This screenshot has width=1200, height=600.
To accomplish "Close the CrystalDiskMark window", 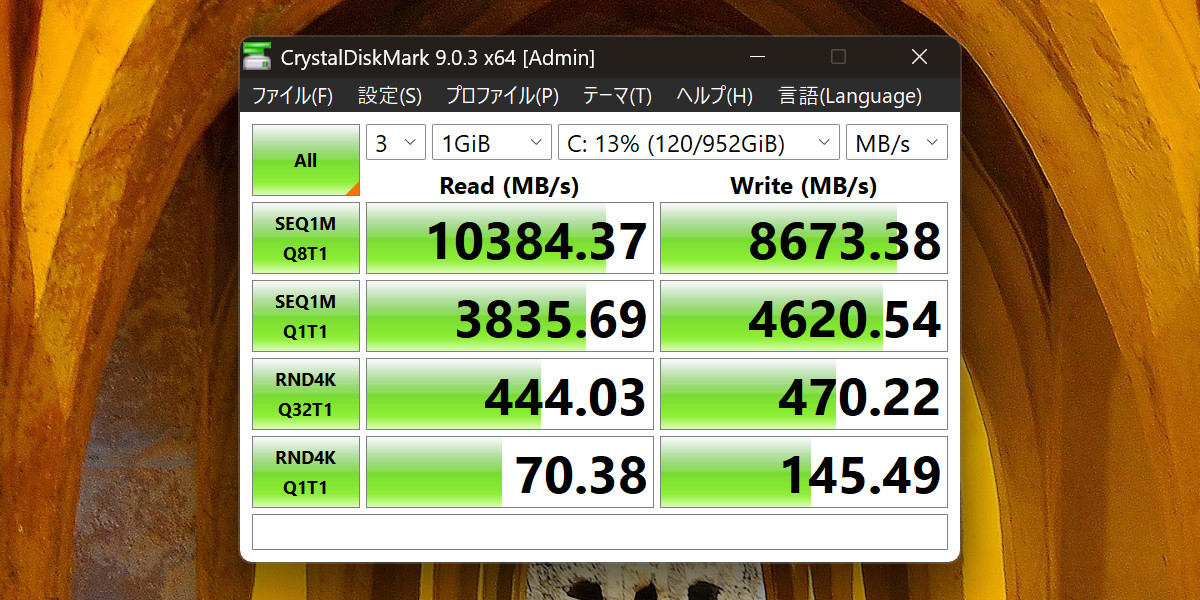I will [x=919, y=57].
